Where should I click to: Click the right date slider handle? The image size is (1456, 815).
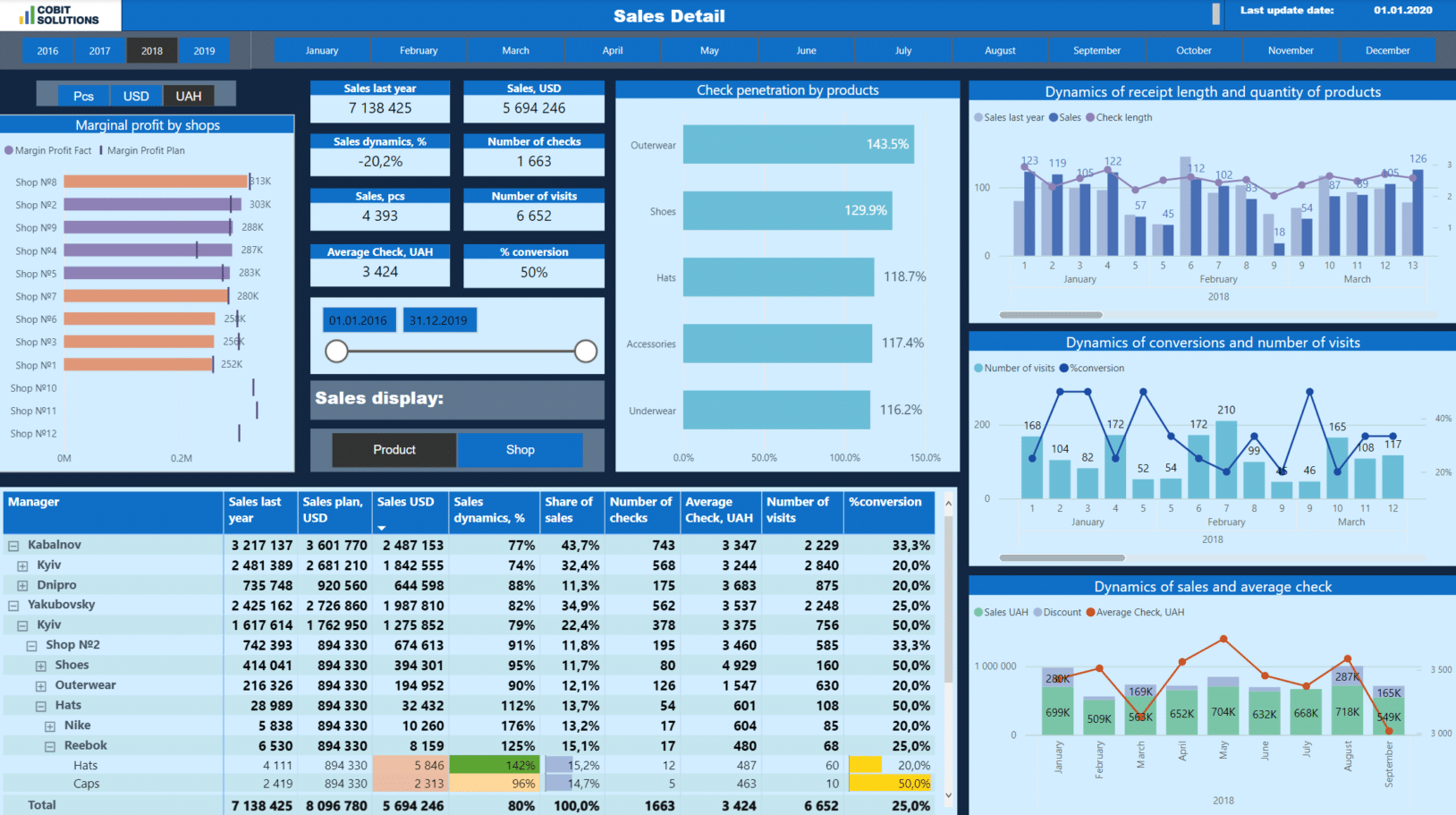[x=586, y=352]
